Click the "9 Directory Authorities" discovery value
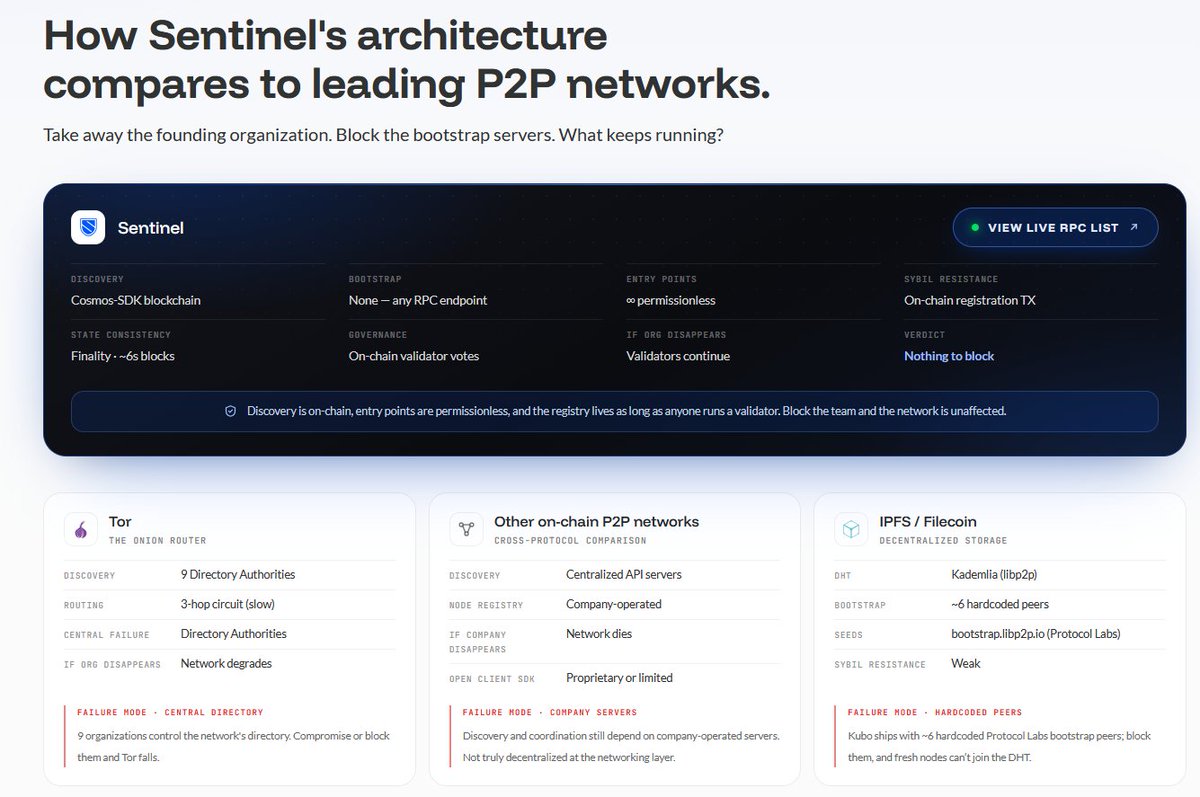Viewport: 1200px width, 797px height. coord(238,574)
